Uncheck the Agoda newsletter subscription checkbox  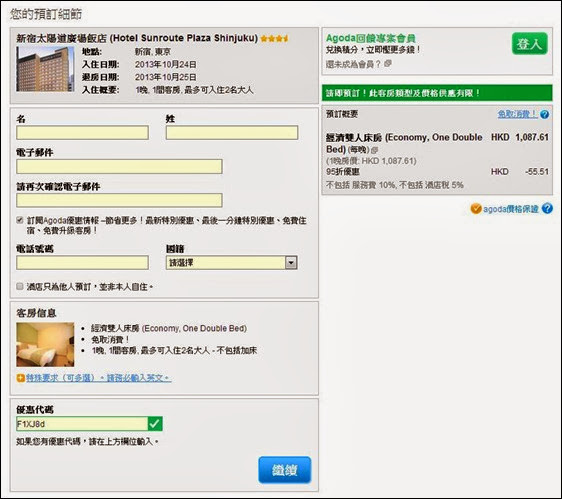(x=20, y=220)
